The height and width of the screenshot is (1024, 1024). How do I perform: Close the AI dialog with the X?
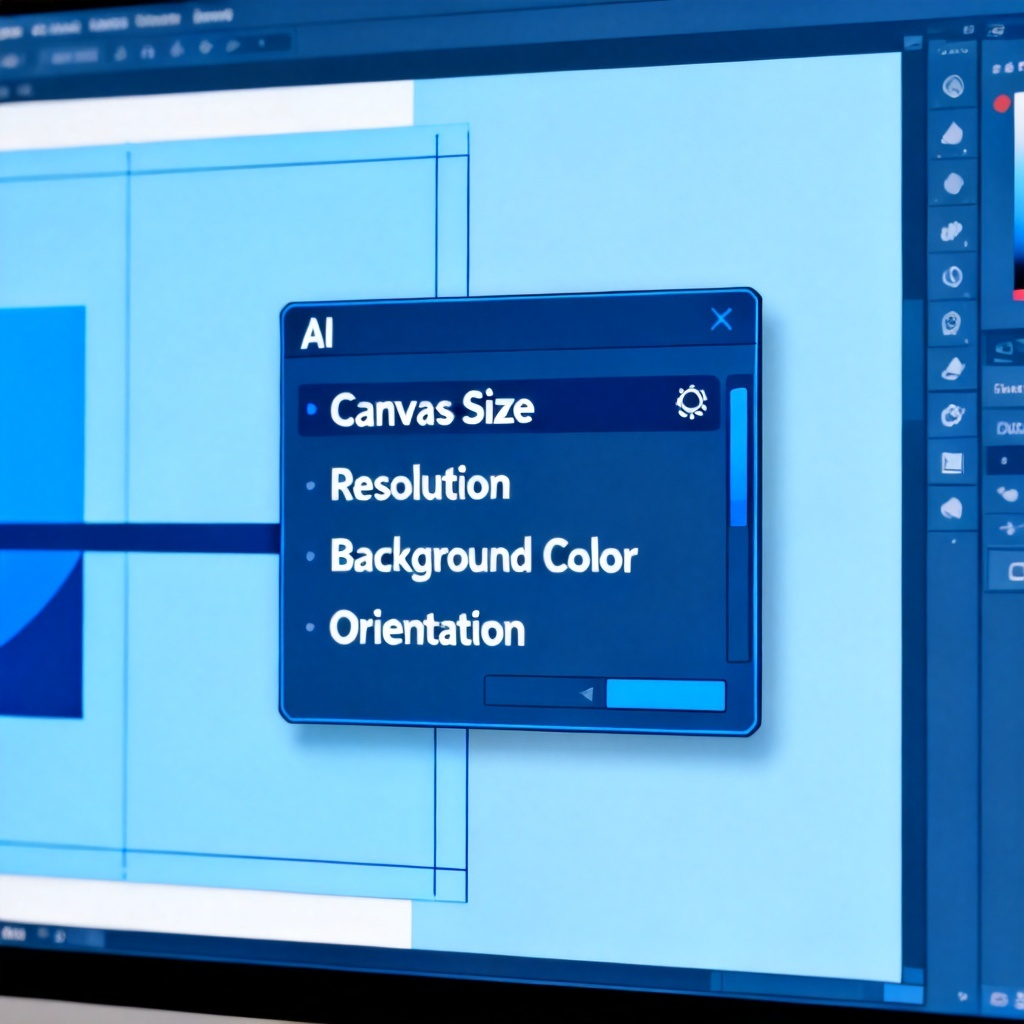721,319
